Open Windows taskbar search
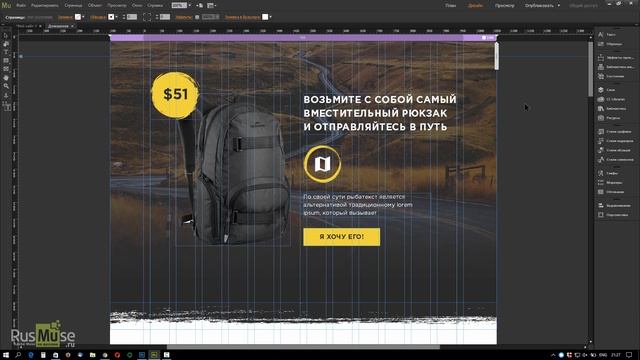Viewport: 640px width, 360px height. coord(18,355)
